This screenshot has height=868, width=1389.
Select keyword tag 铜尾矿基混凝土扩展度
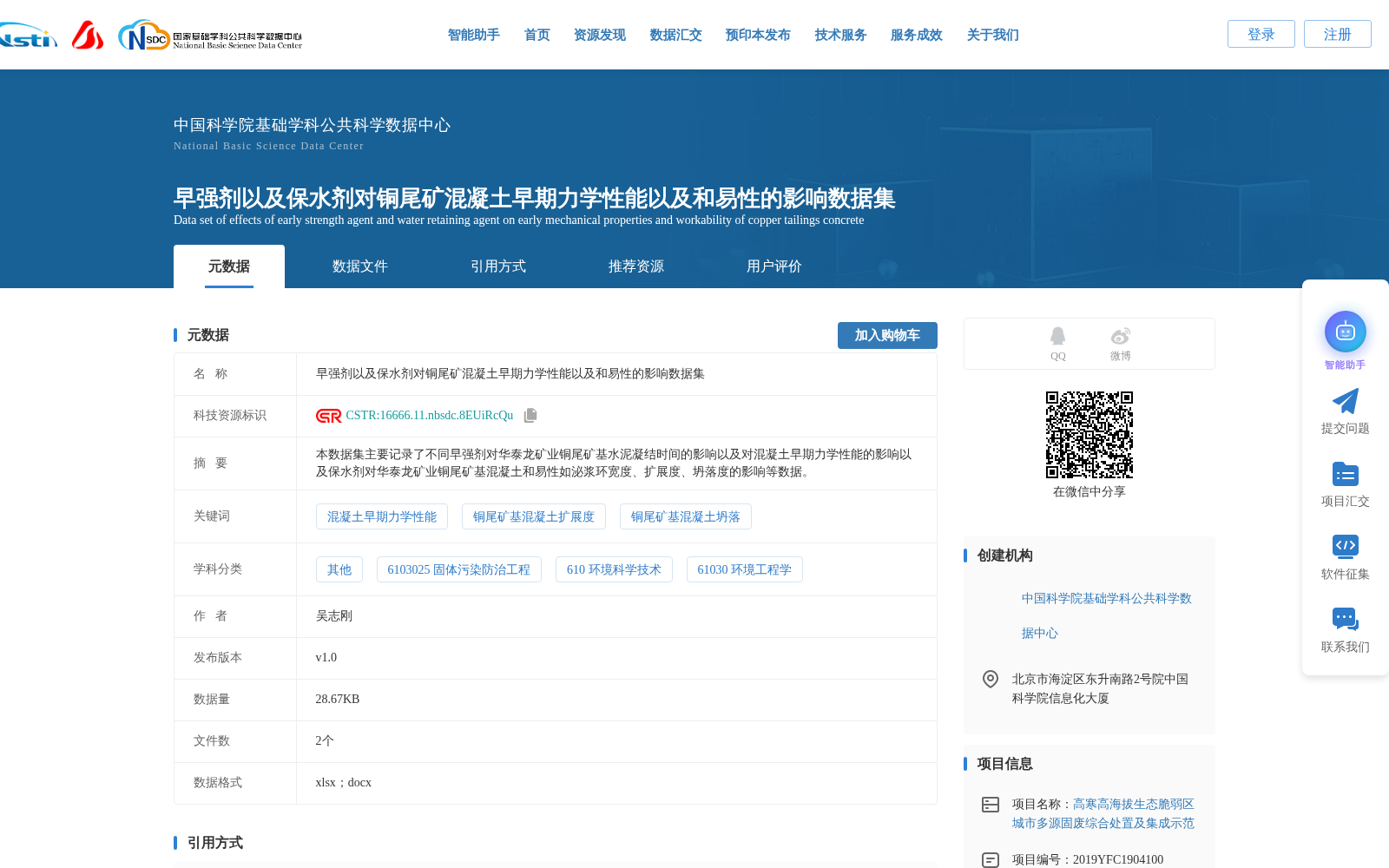tap(534, 516)
